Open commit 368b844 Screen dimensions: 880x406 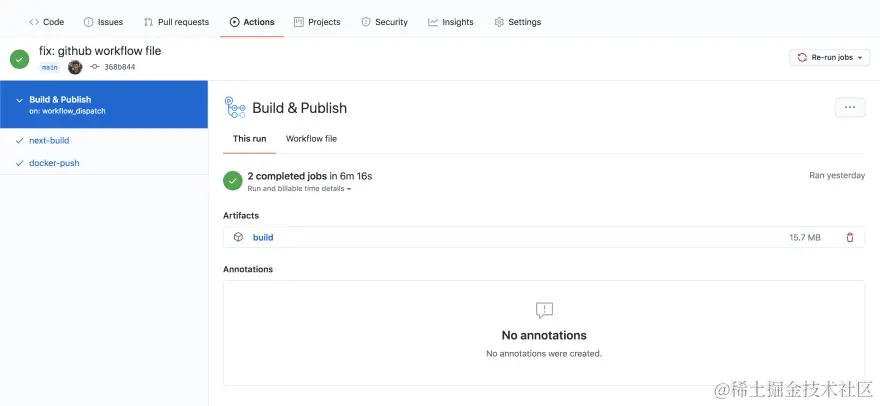click(120, 67)
